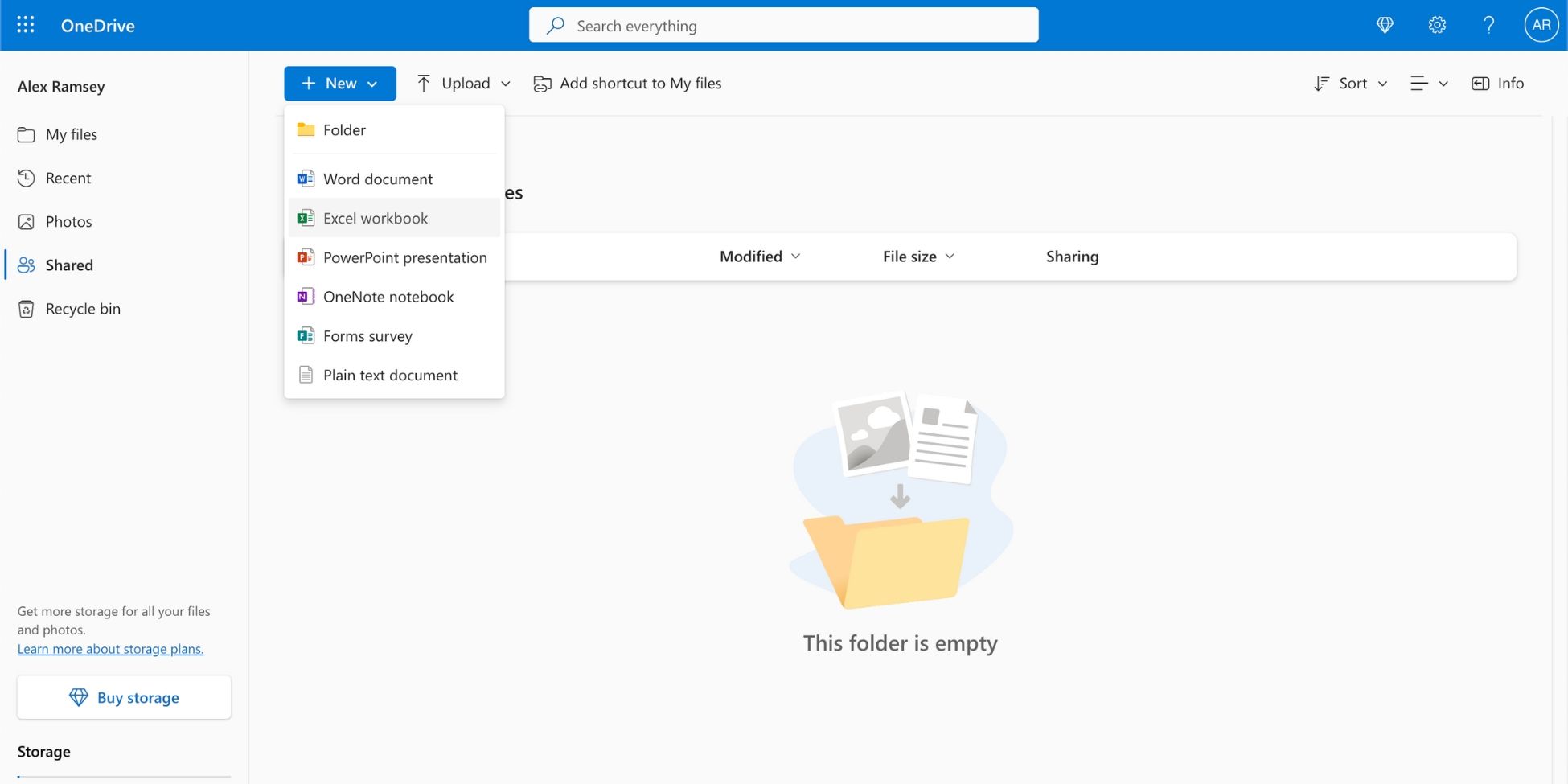The height and width of the screenshot is (784, 1568).
Task: Open OneDrive settings gear
Action: pos(1437,25)
